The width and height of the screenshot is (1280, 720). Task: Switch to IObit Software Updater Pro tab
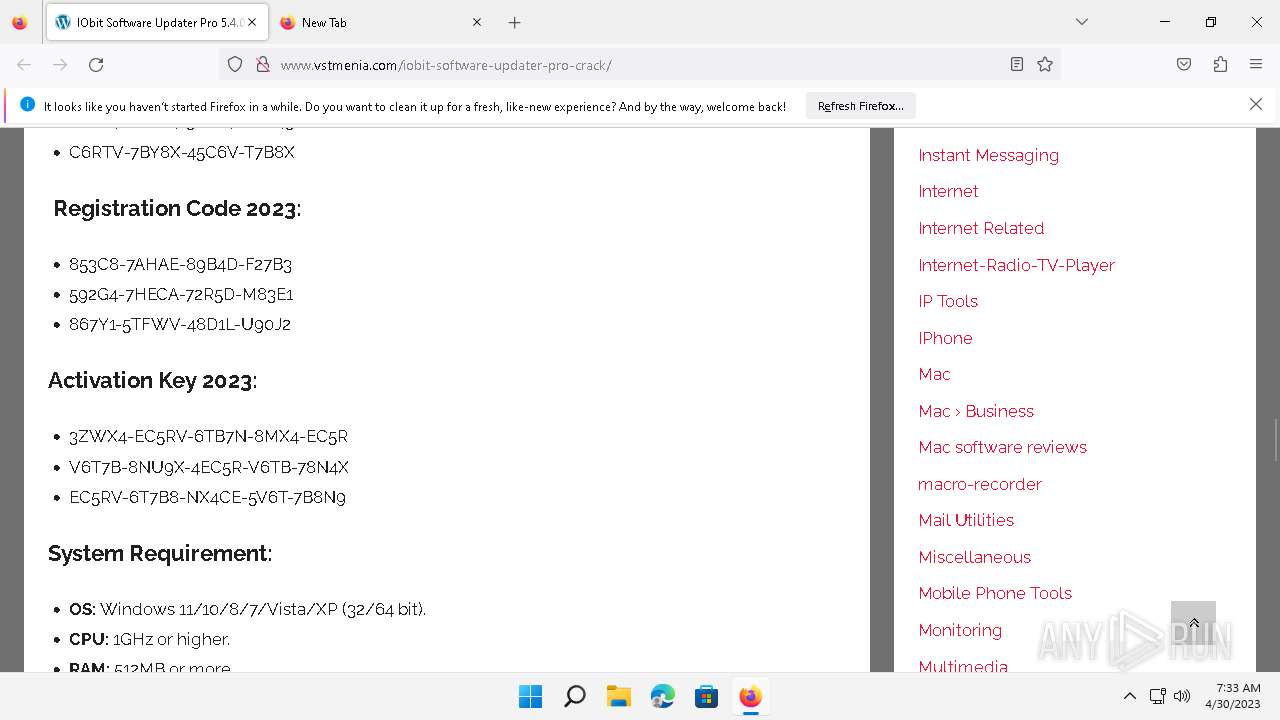pyautogui.click(x=157, y=22)
